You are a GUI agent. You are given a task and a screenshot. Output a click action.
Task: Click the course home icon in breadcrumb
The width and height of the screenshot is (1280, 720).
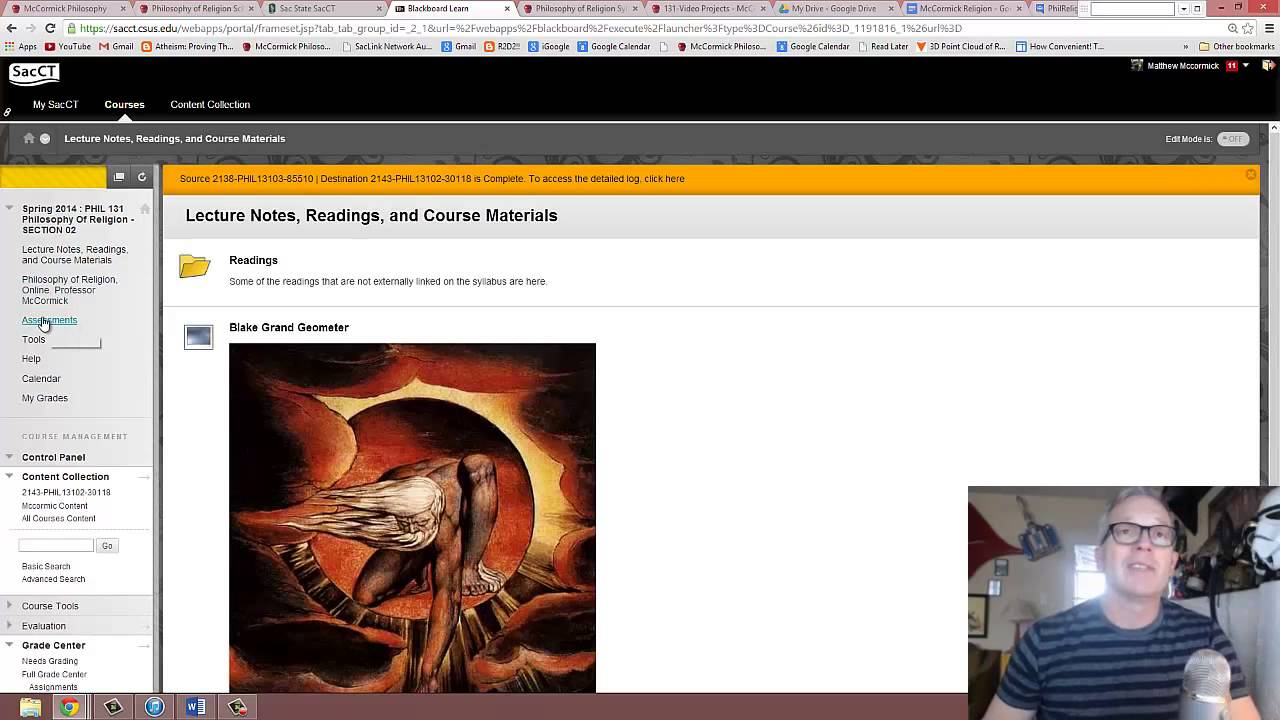tap(29, 138)
